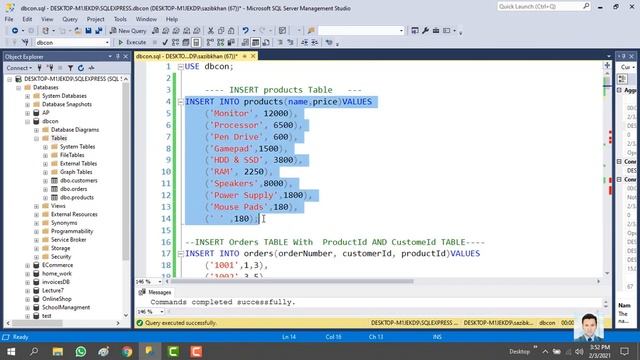Click the Paste icon in toolbar
This screenshot has width=640, height=360.
click(231, 31)
